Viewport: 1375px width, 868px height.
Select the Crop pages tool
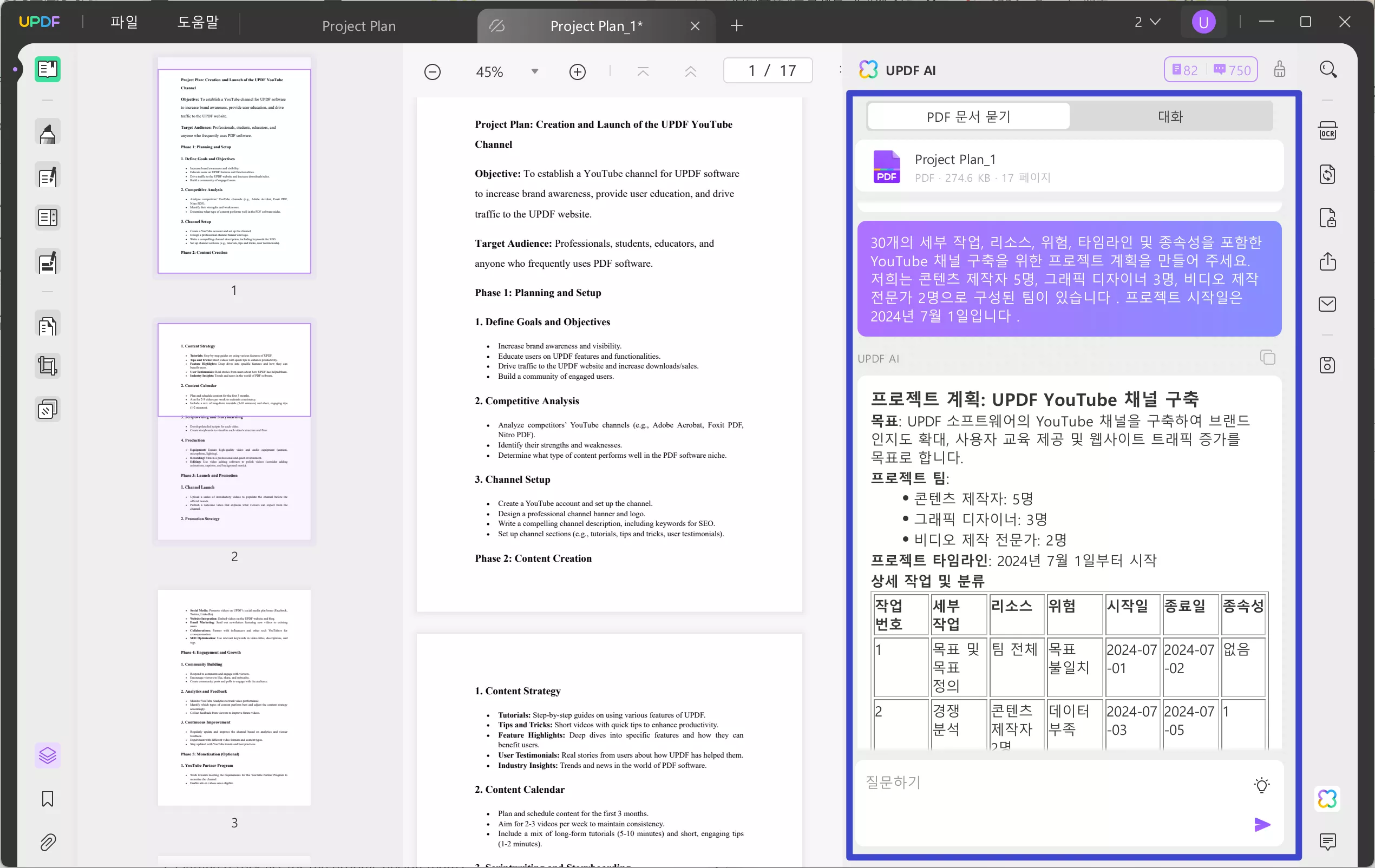[x=48, y=366]
